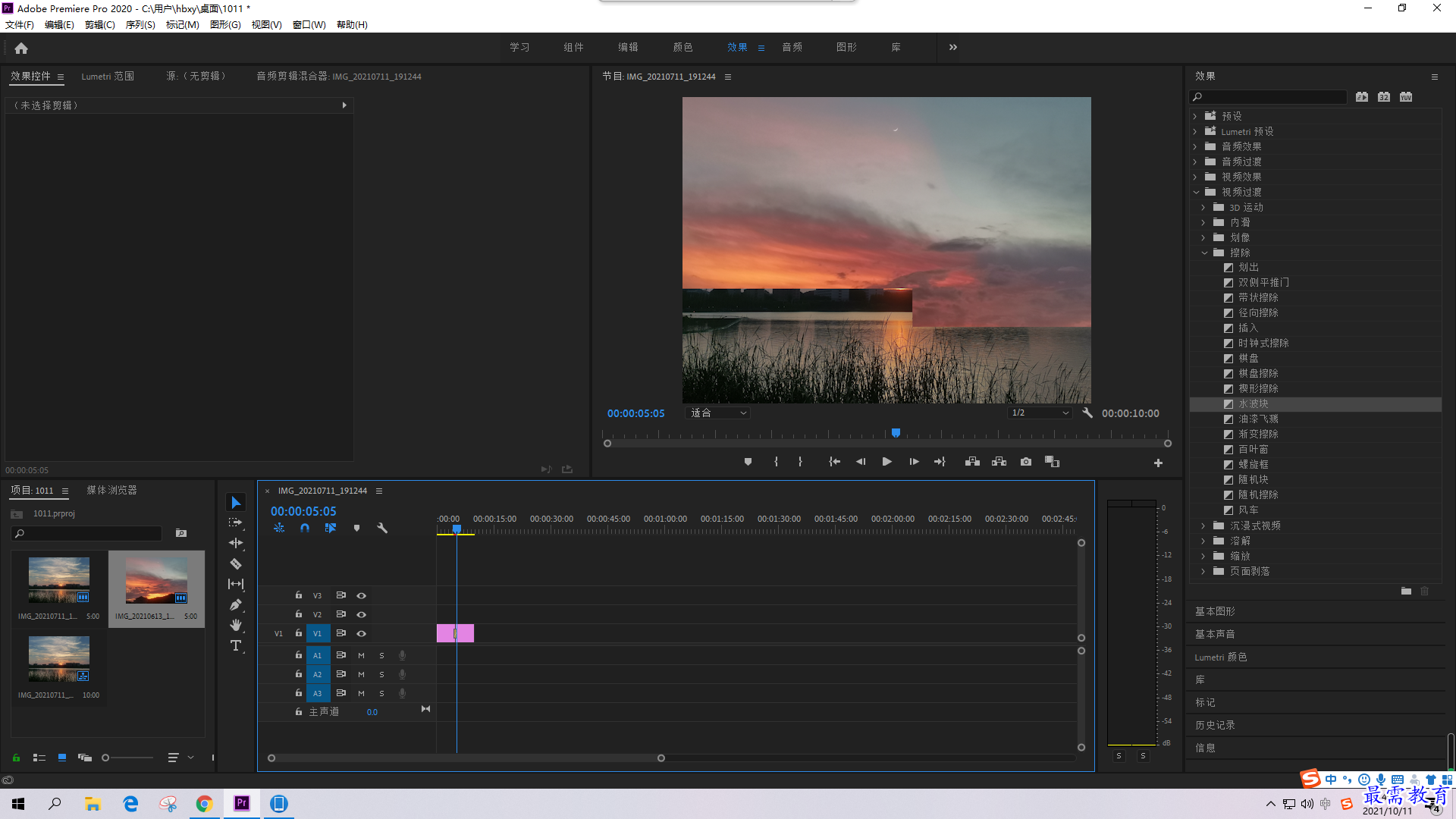Open 基本声音 panel
The height and width of the screenshot is (819, 1456).
click(1215, 634)
